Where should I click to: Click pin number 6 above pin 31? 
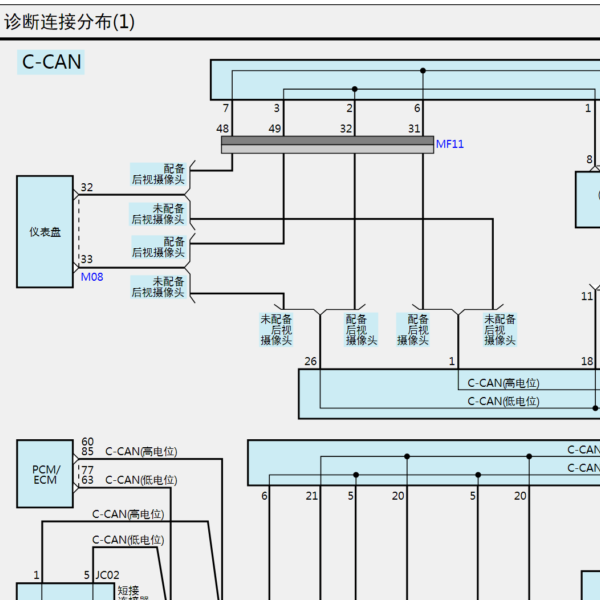(x=417, y=108)
